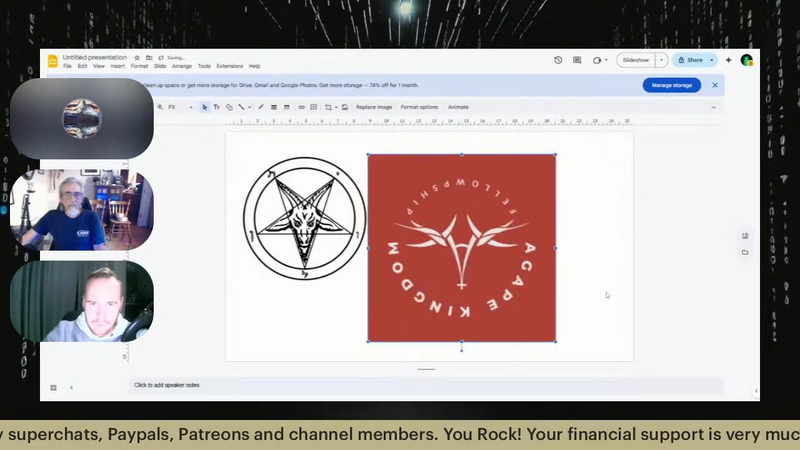The width and height of the screenshot is (800, 450).
Task: Select the red Agape Kingdom Fellowship image
Action: 462,248
